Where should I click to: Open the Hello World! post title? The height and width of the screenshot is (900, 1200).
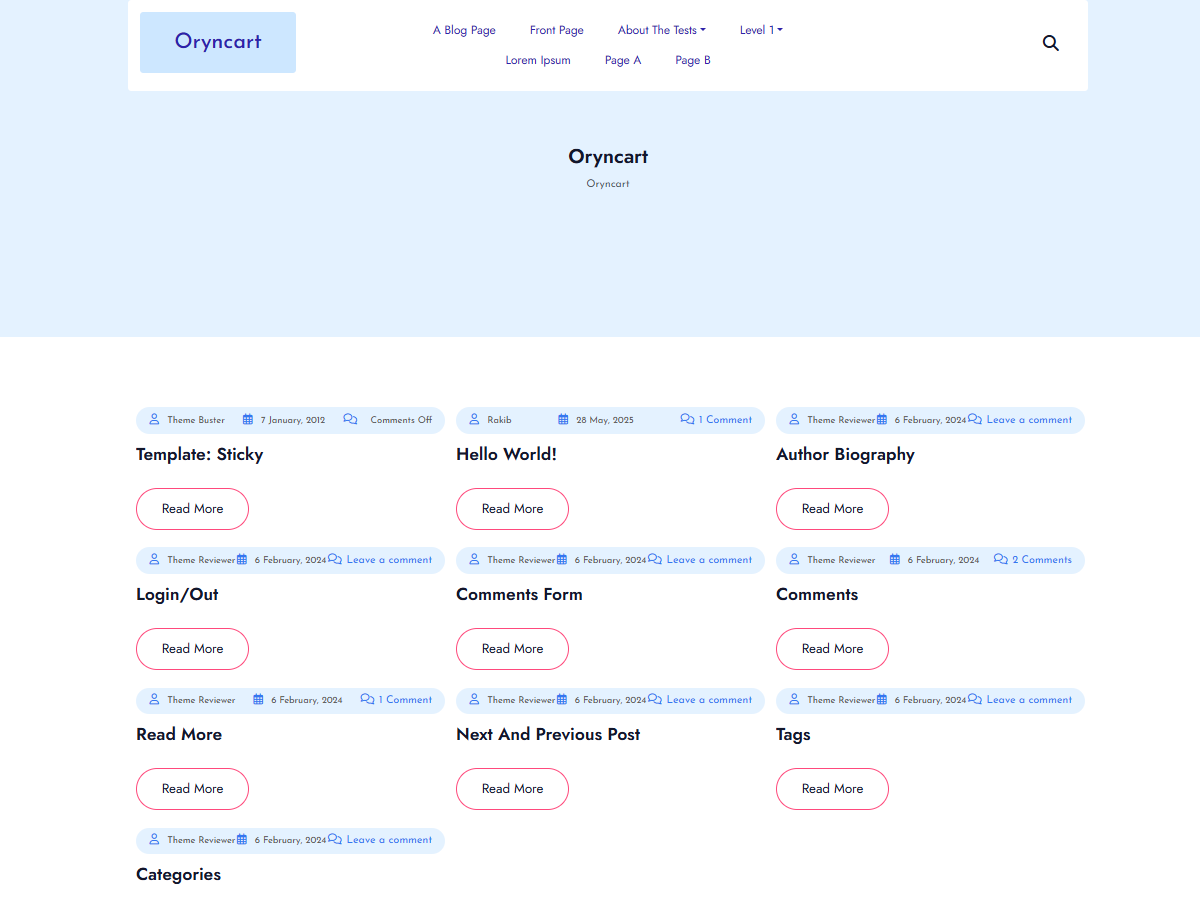coord(506,454)
